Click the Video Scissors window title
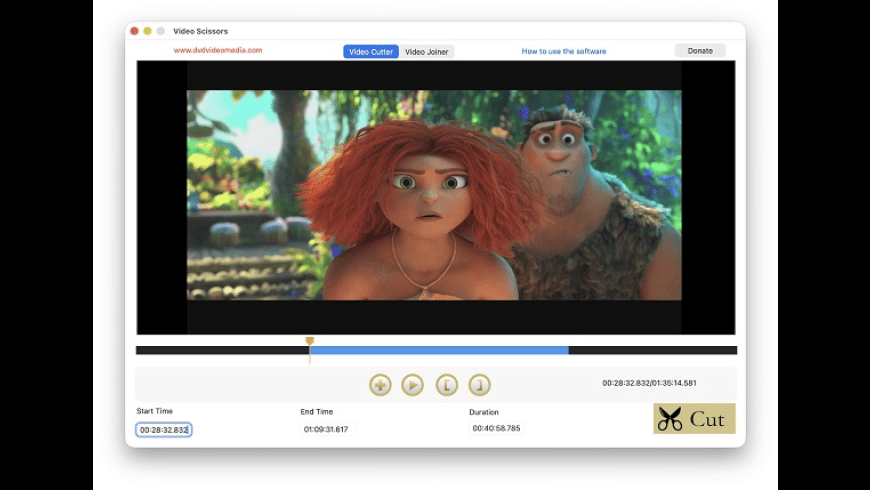The image size is (870, 490). (x=200, y=31)
